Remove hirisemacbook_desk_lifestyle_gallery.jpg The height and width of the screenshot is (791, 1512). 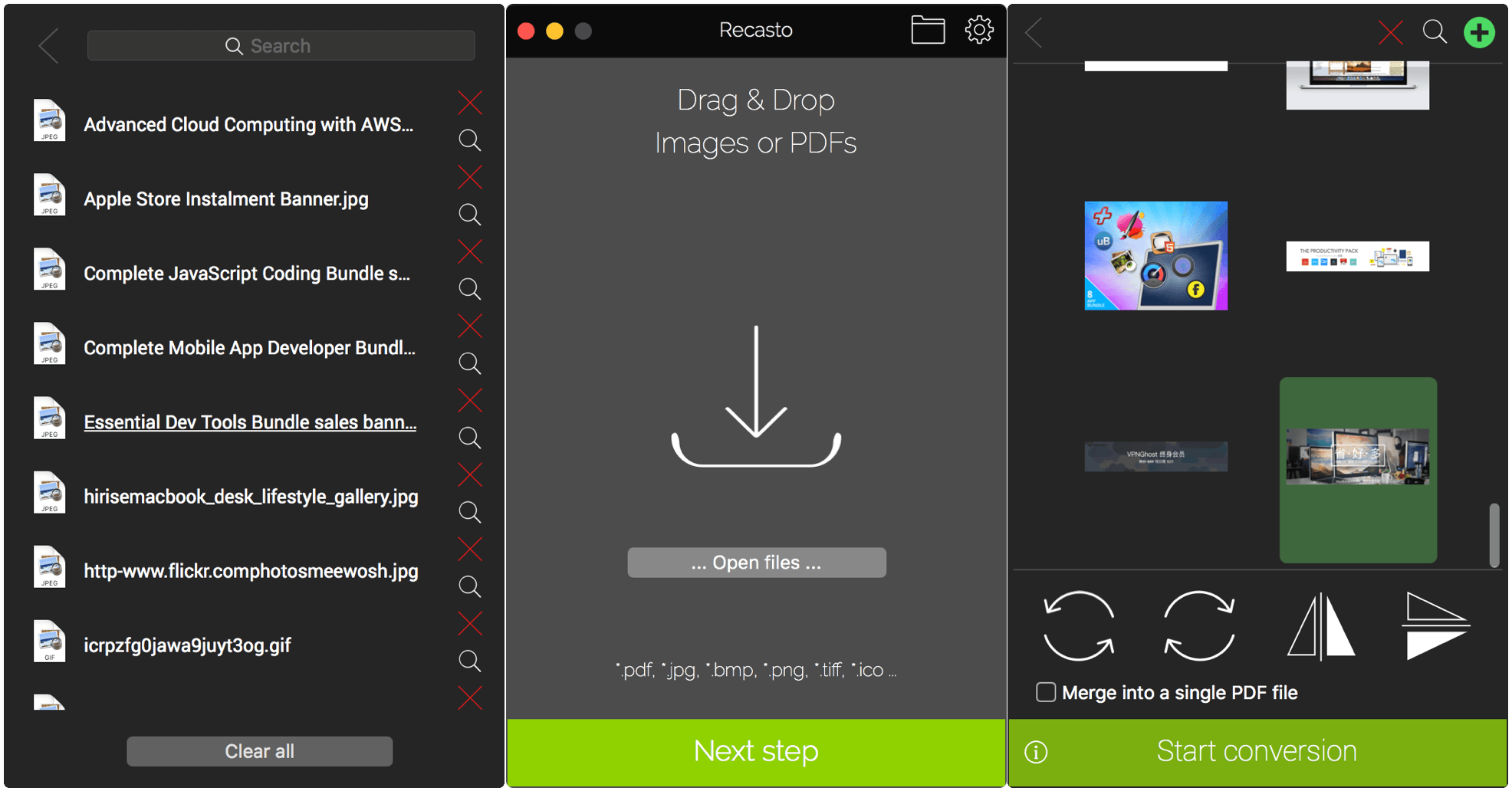(x=470, y=474)
